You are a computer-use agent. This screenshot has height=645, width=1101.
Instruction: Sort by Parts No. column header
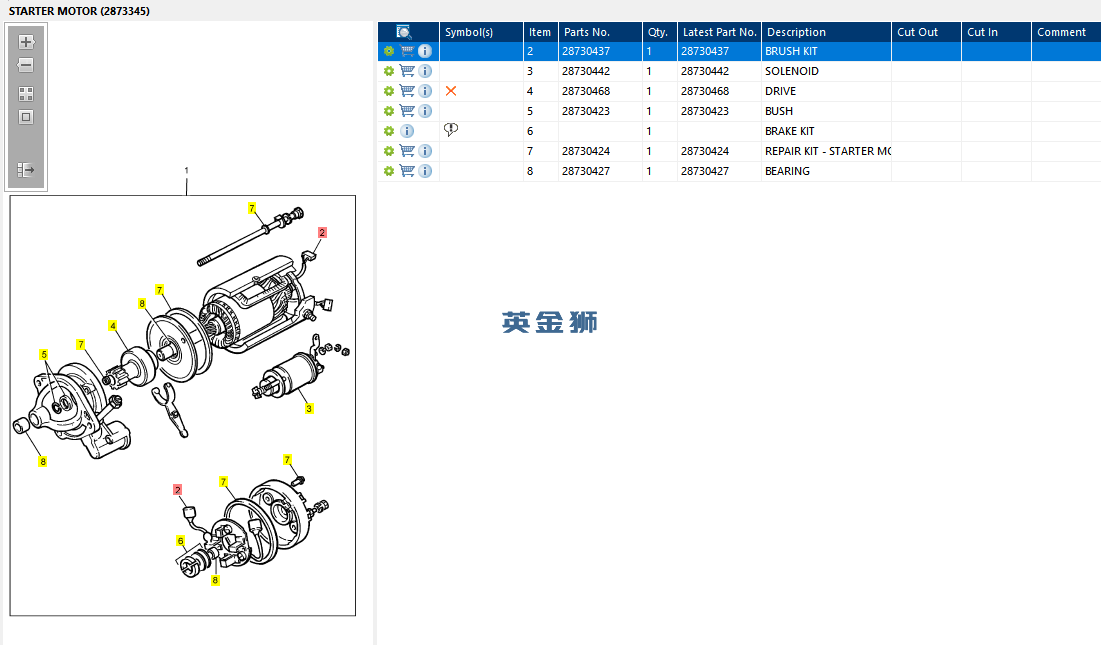600,32
